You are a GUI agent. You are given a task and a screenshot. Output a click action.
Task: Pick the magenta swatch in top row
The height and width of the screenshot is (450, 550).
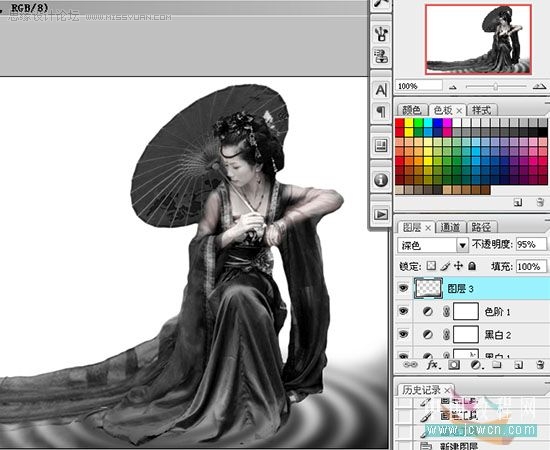pyautogui.click(x=447, y=123)
